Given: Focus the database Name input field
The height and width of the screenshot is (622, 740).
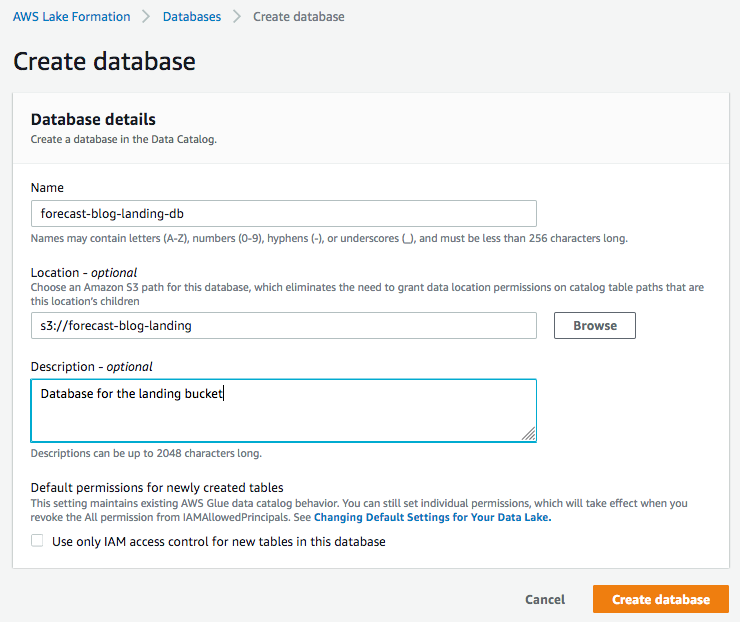Looking at the screenshot, I should pos(284,213).
